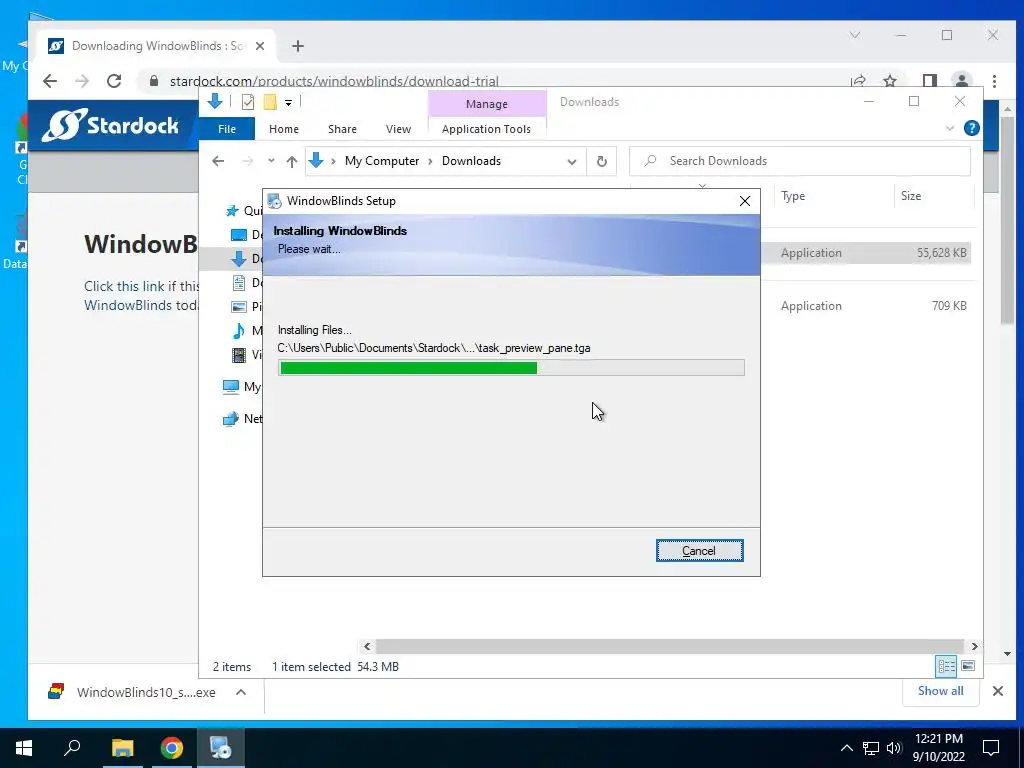Go up one folder level
1024x768 pixels.
click(292, 161)
